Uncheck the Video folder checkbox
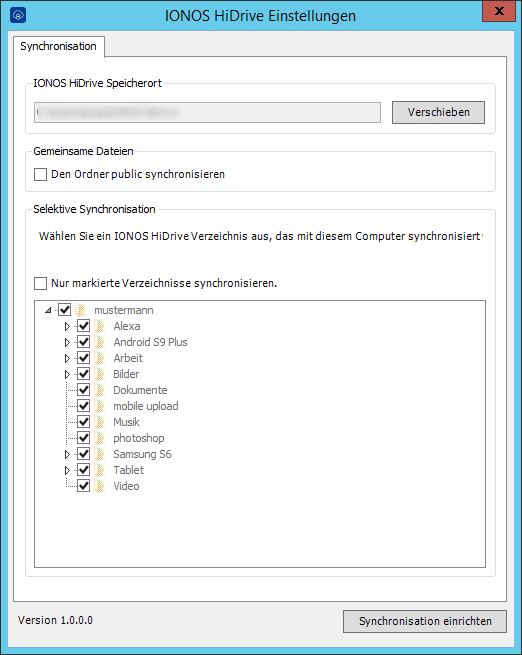Screen dimensions: 522x655 pos(84,486)
